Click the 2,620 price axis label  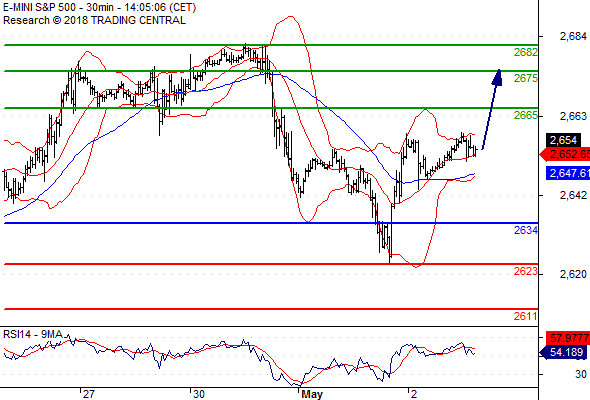coord(573,274)
